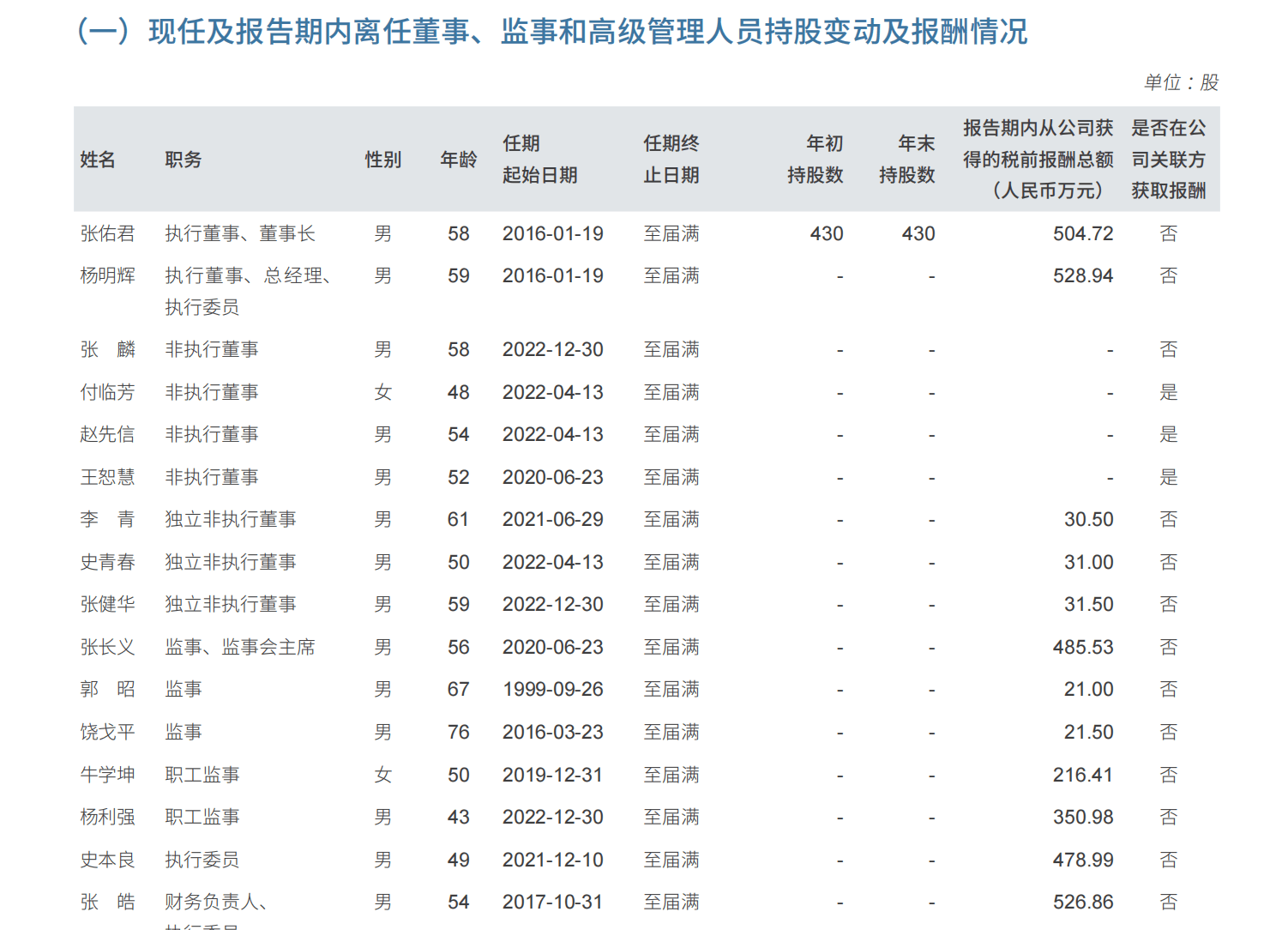The width and height of the screenshot is (1288, 930).
Task: Click the age value 67
Action: coord(459,689)
